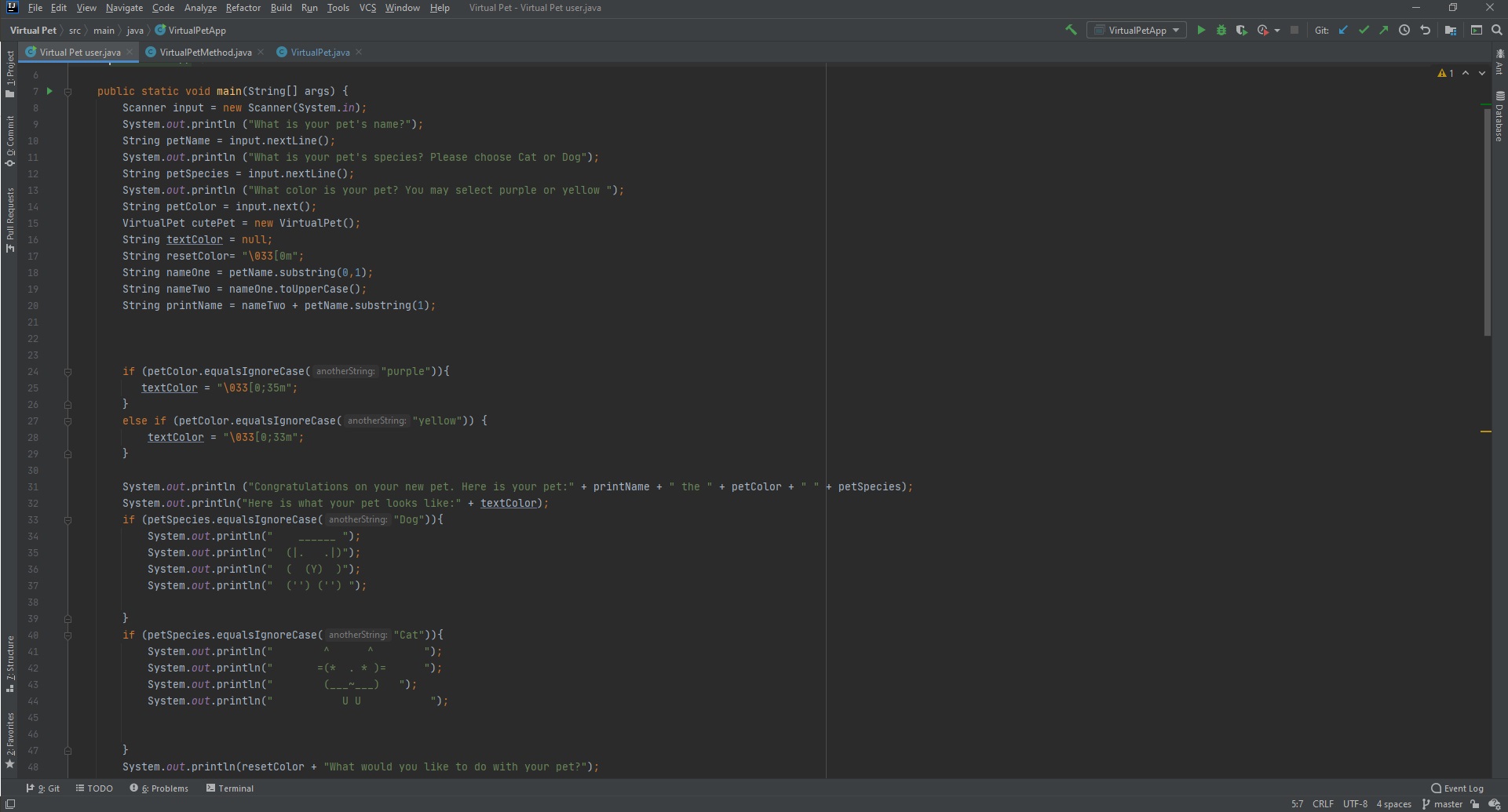This screenshot has width=1508, height=812.
Task: Toggle the Commit tool window
Action: (x=9, y=141)
